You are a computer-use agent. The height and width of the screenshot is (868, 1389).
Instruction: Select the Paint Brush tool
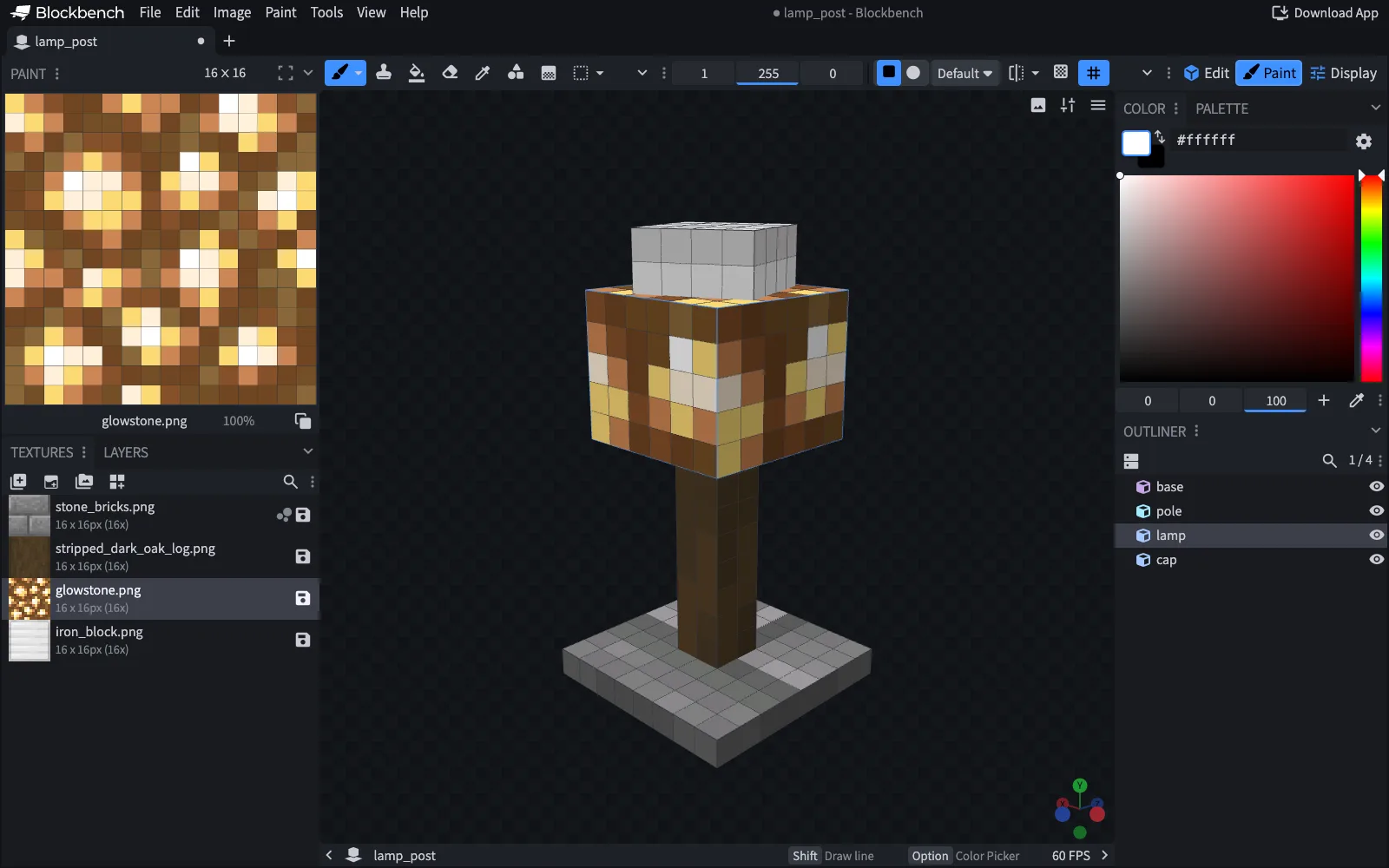(x=339, y=73)
